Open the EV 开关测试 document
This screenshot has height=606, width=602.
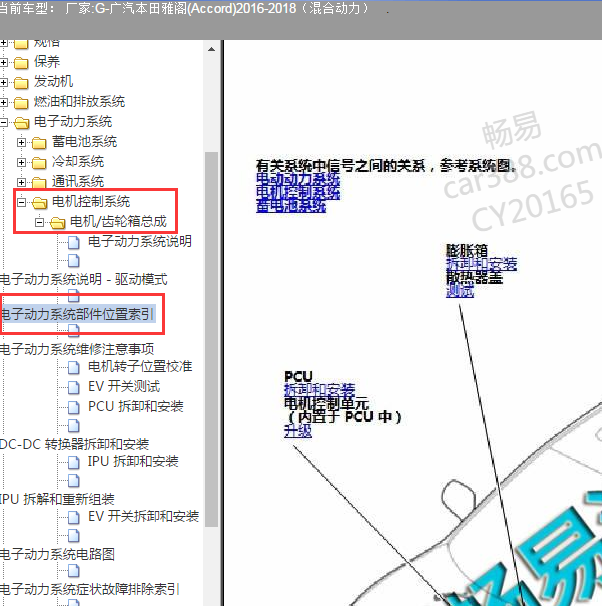[124, 386]
